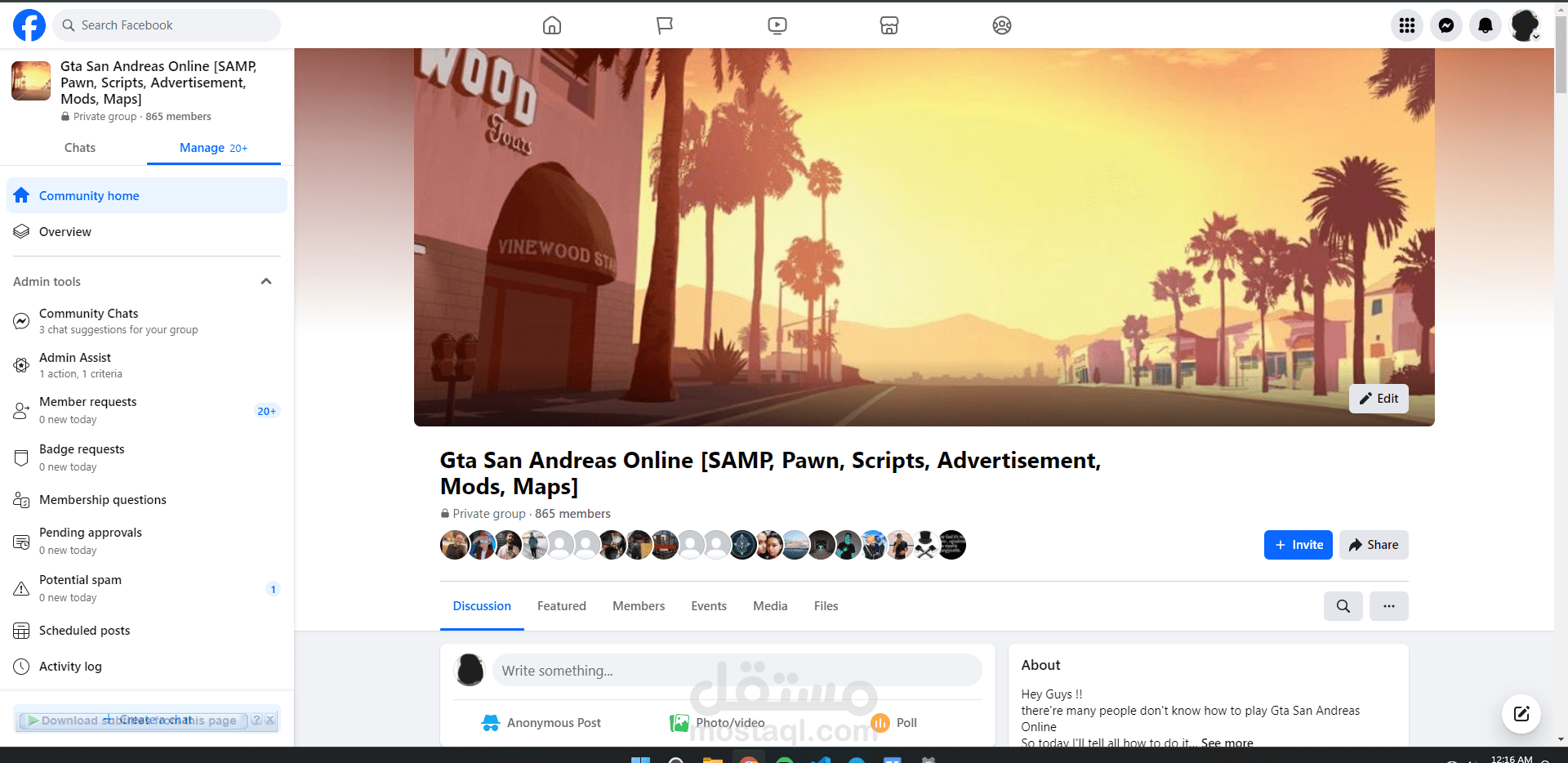Viewport: 1568px width, 763px height.
Task: Click the Write something post field
Action: [x=737, y=670]
